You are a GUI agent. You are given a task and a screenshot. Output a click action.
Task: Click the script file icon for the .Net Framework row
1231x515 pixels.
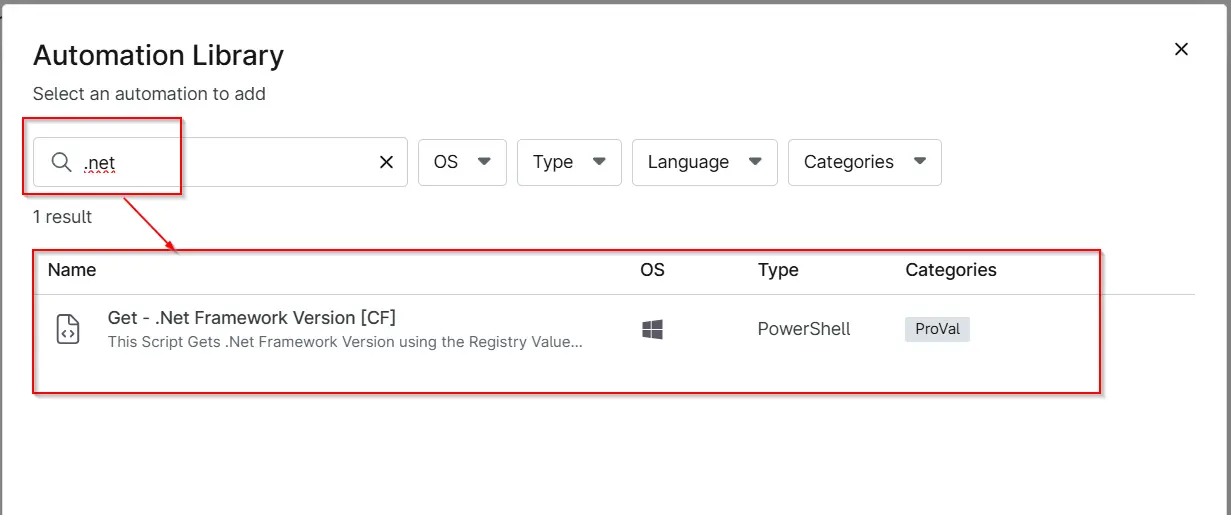point(67,329)
